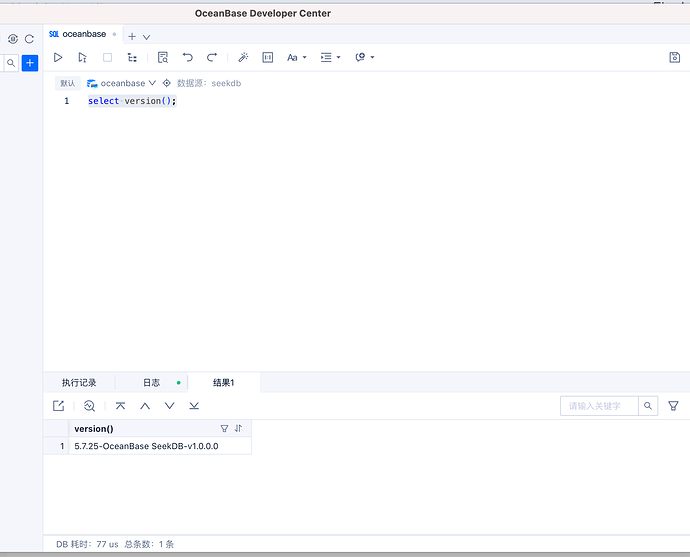Jump to the last row of results
The image size is (690, 557).
click(x=194, y=406)
